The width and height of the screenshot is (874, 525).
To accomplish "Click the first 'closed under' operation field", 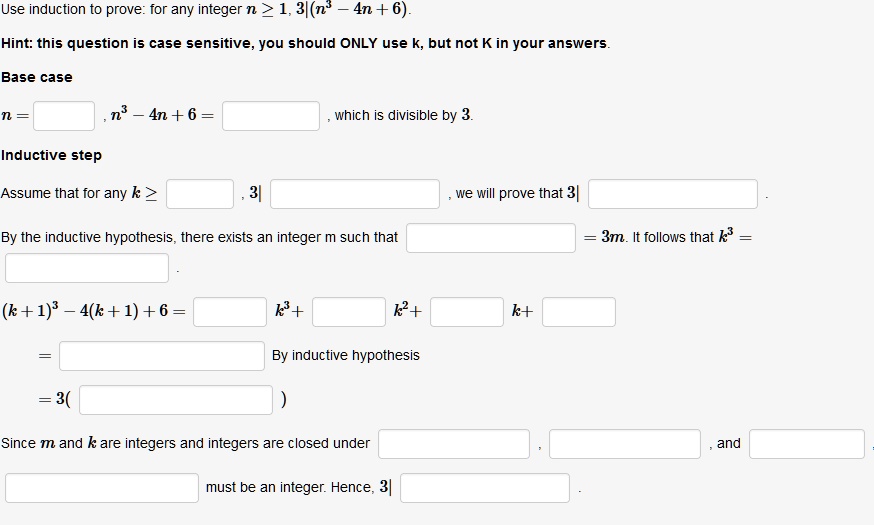I will (454, 444).
